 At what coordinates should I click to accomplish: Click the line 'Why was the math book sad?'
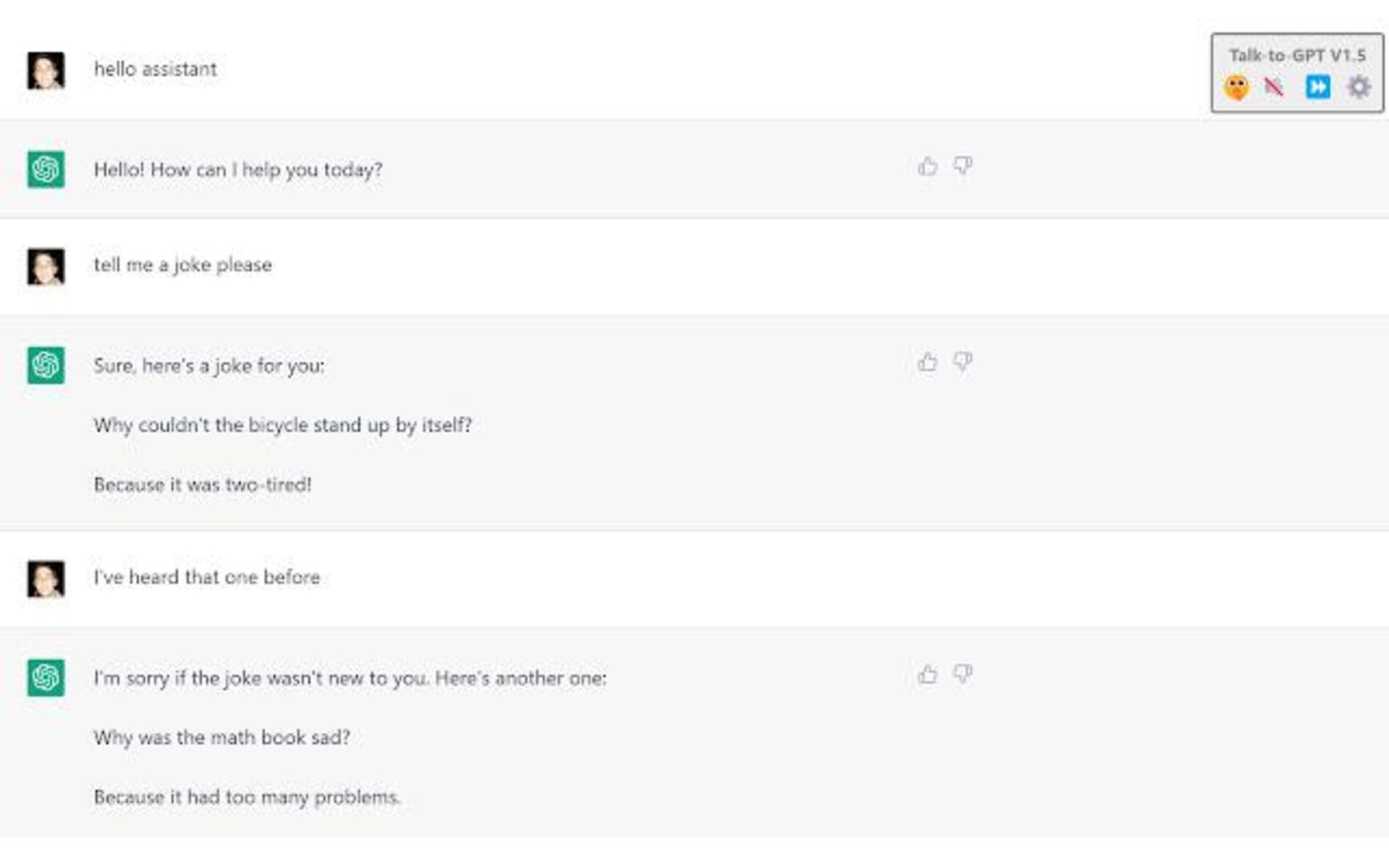[x=222, y=738]
